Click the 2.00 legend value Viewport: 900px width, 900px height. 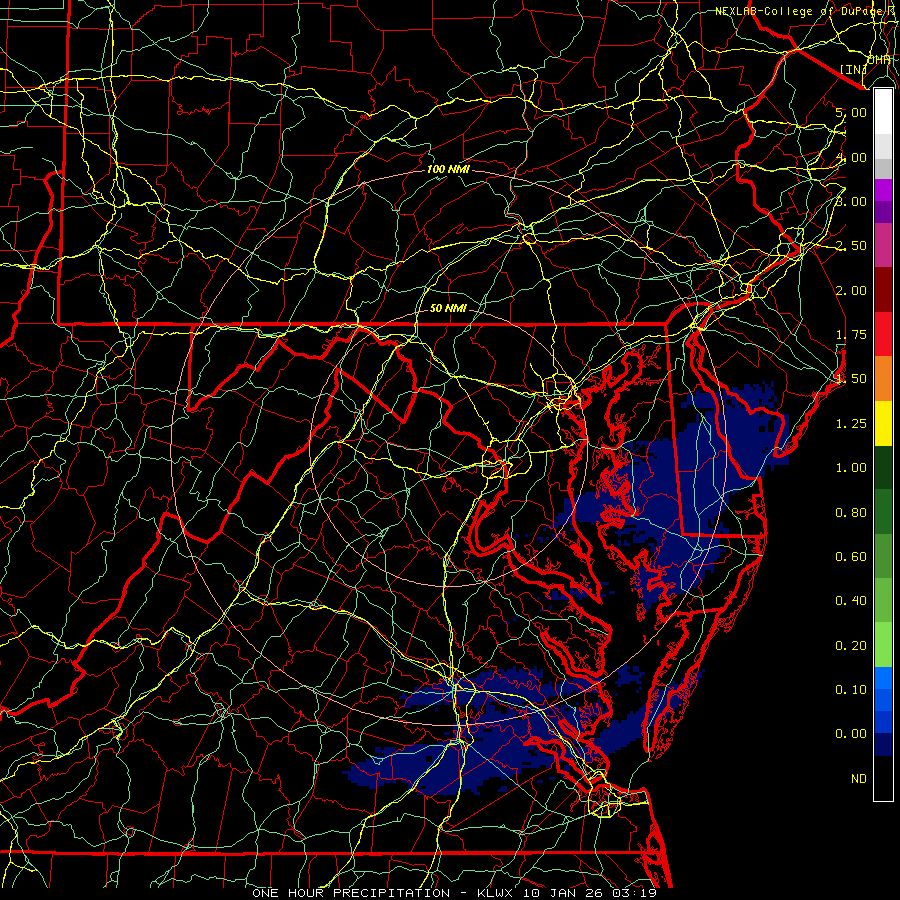pyautogui.click(x=851, y=290)
